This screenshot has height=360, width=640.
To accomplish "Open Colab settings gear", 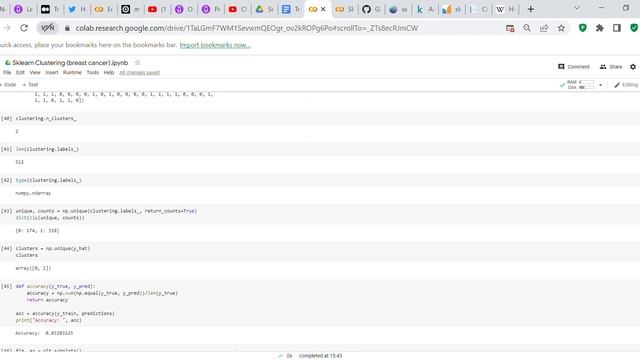I will click(633, 67).
